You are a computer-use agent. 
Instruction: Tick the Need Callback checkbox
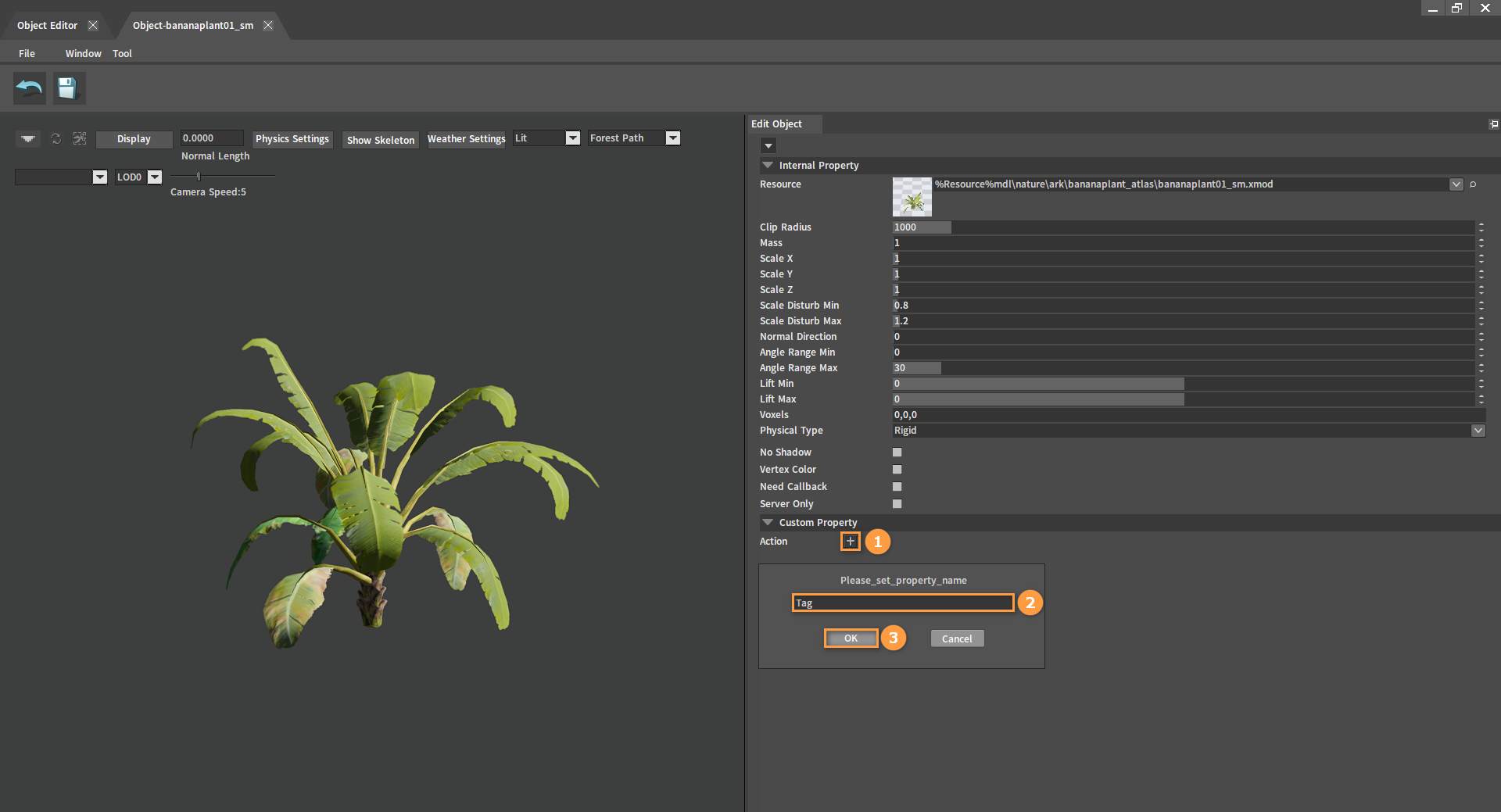click(897, 487)
